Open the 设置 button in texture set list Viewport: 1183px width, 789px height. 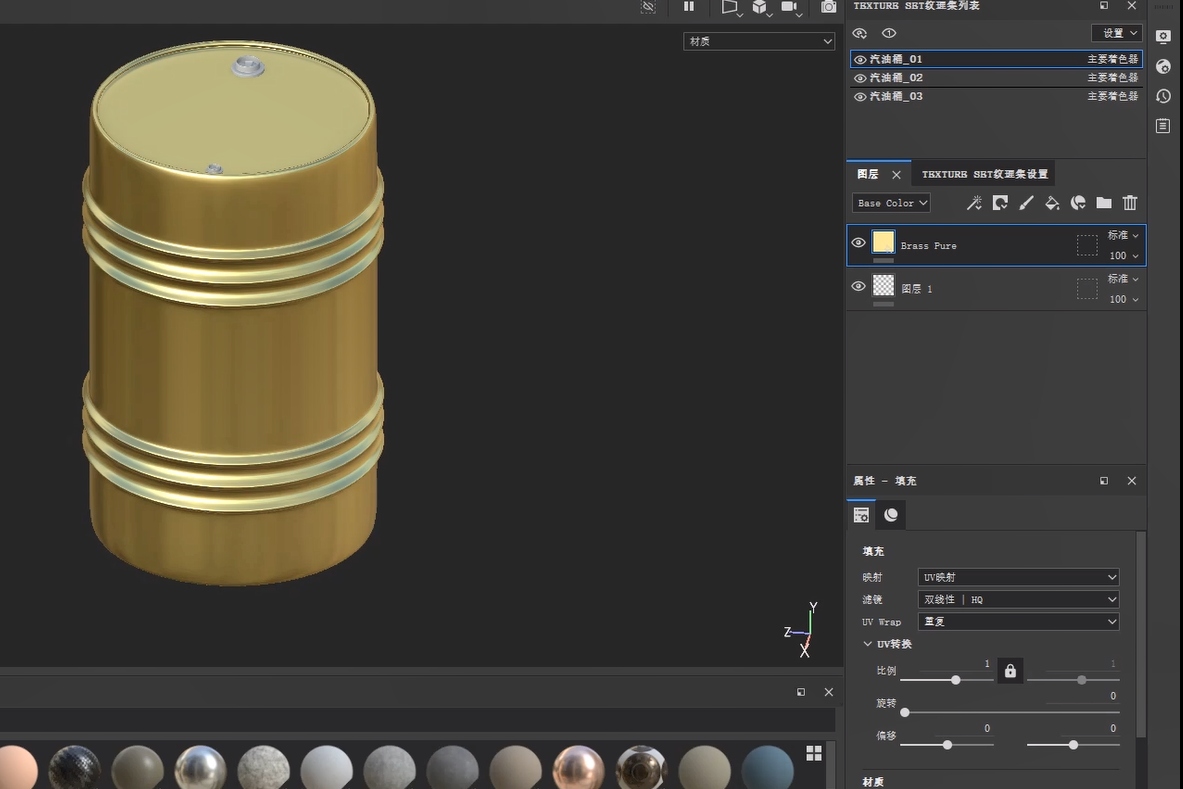[x=1116, y=33]
